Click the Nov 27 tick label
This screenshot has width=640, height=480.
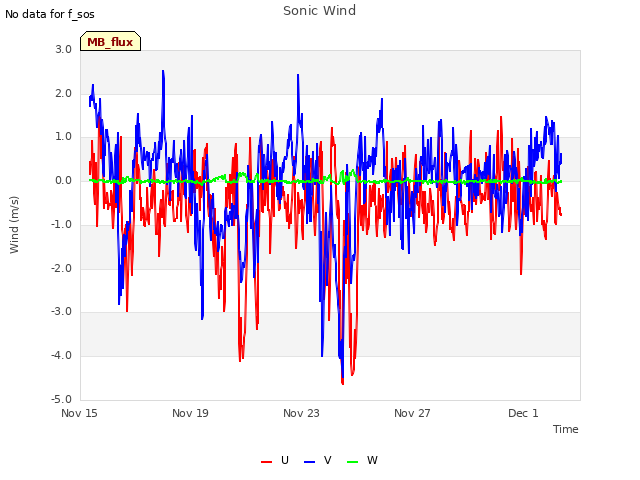(x=412, y=413)
